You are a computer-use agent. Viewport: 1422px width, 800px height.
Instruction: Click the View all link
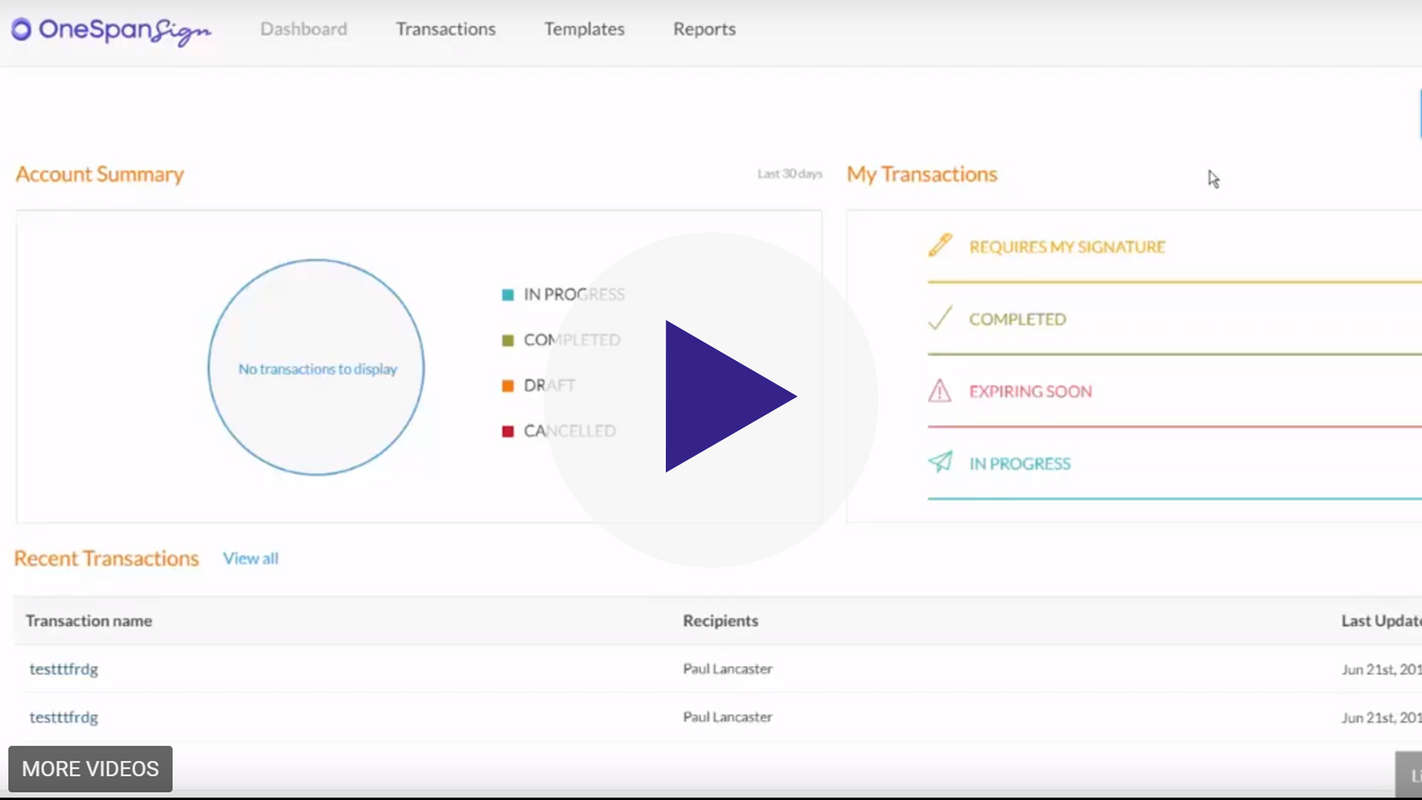click(250, 558)
